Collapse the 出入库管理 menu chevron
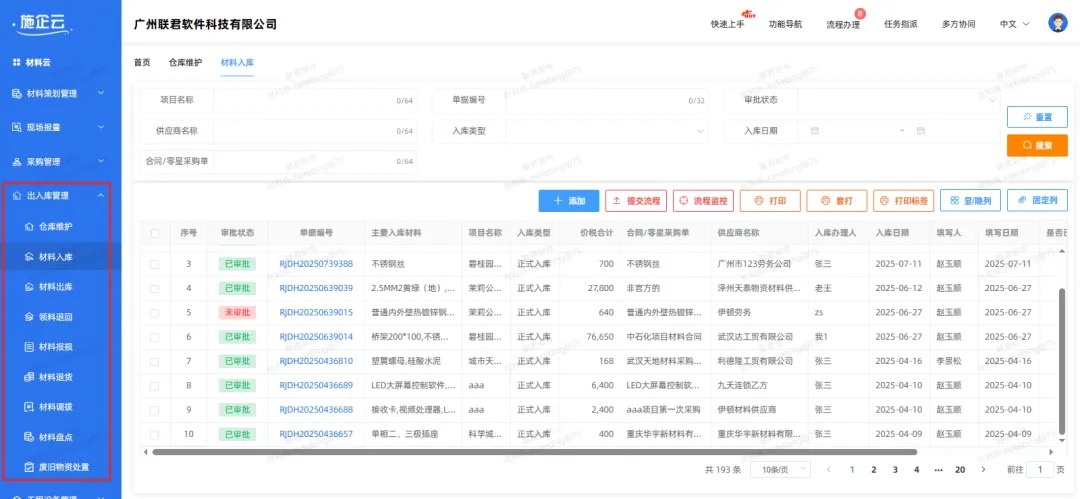 [101, 196]
